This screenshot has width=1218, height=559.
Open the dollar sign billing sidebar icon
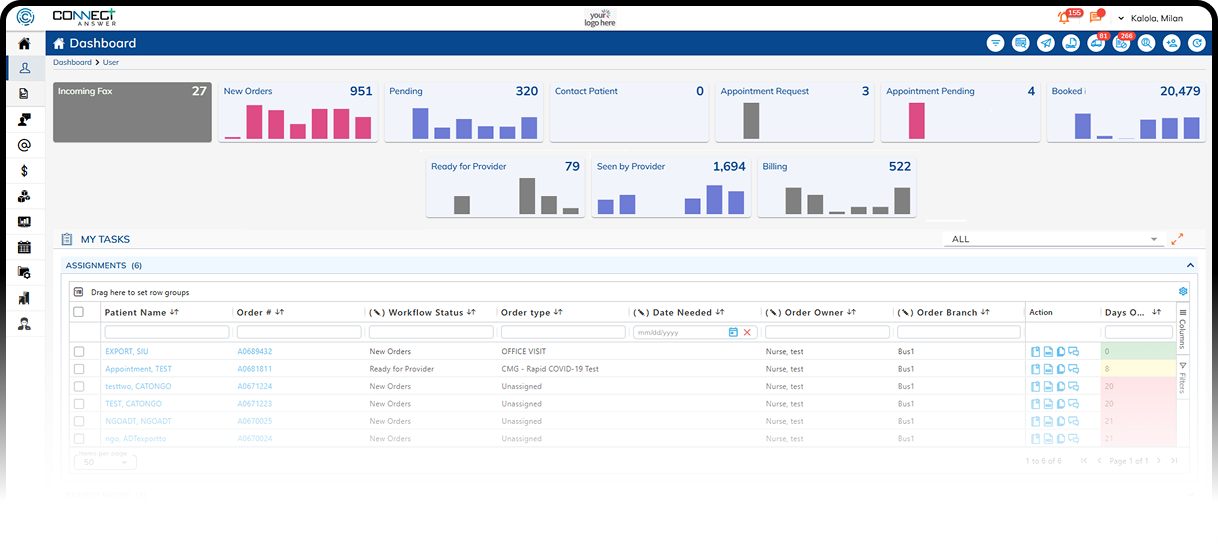click(24, 171)
